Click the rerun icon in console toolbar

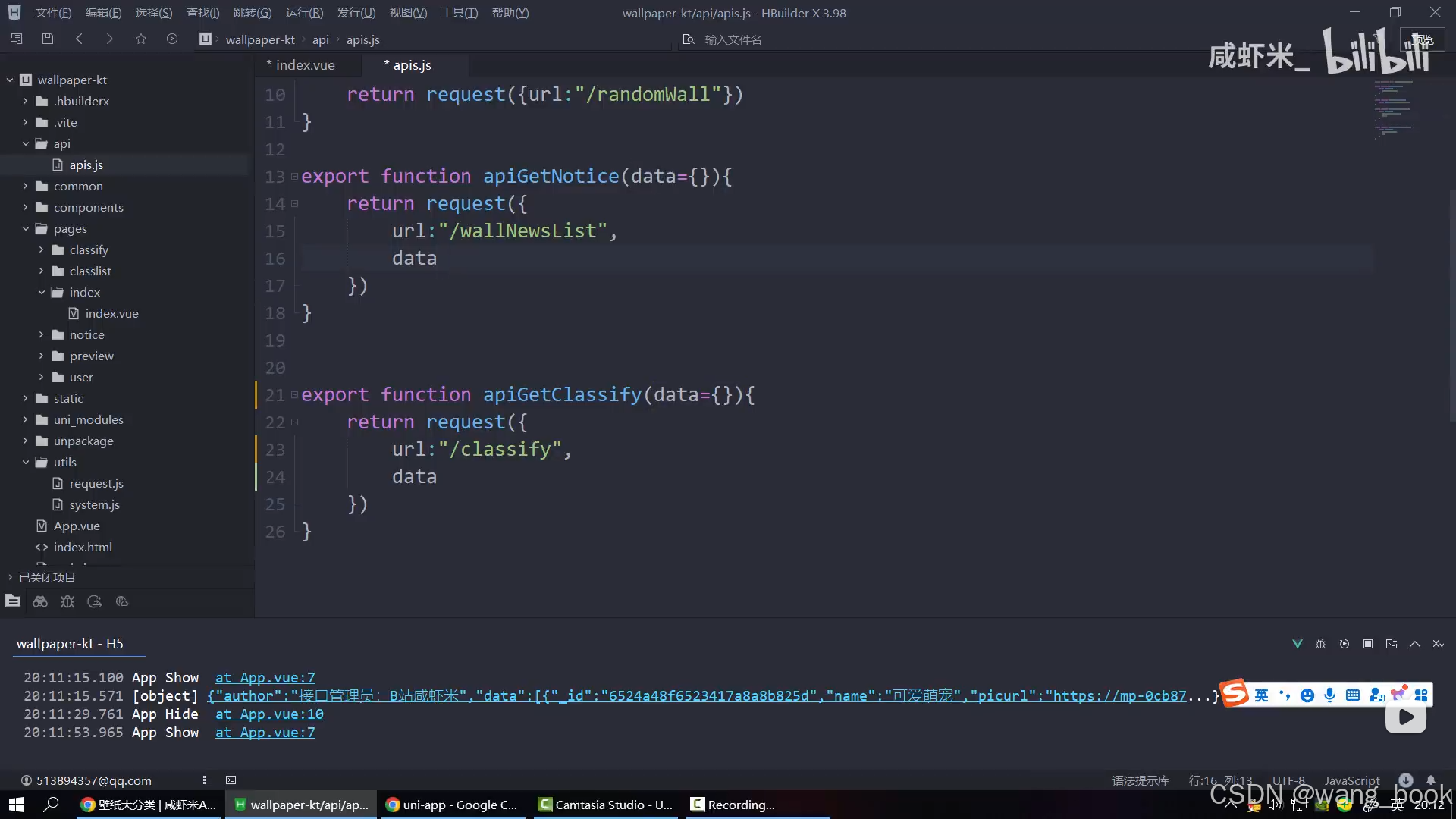coord(1345,644)
